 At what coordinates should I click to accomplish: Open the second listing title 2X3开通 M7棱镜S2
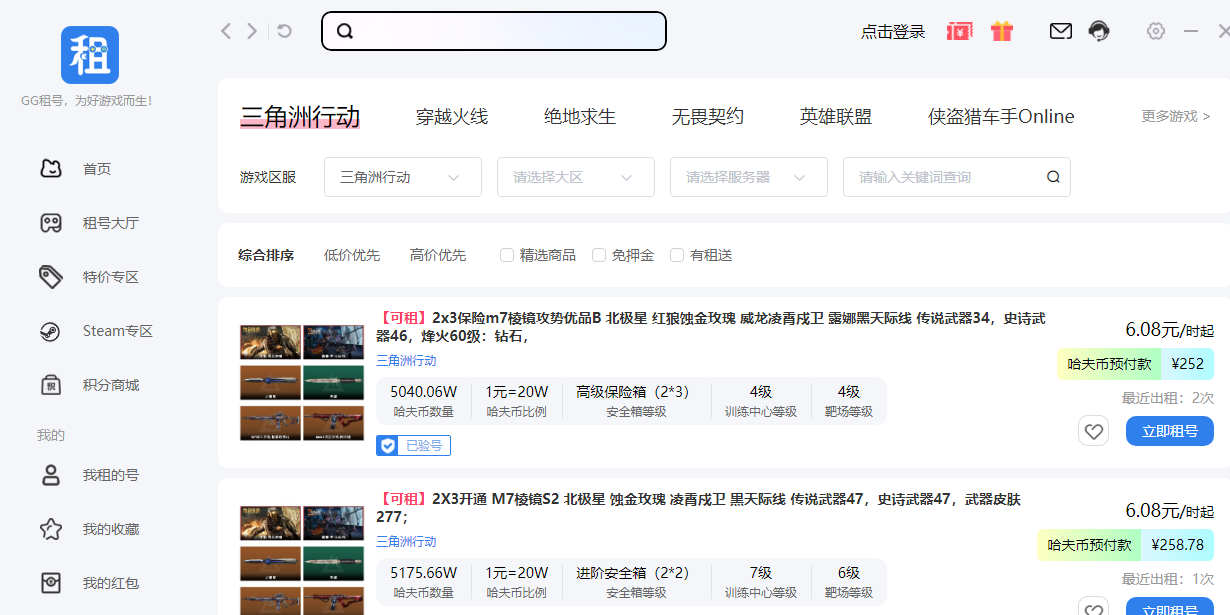[x=698, y=508]
